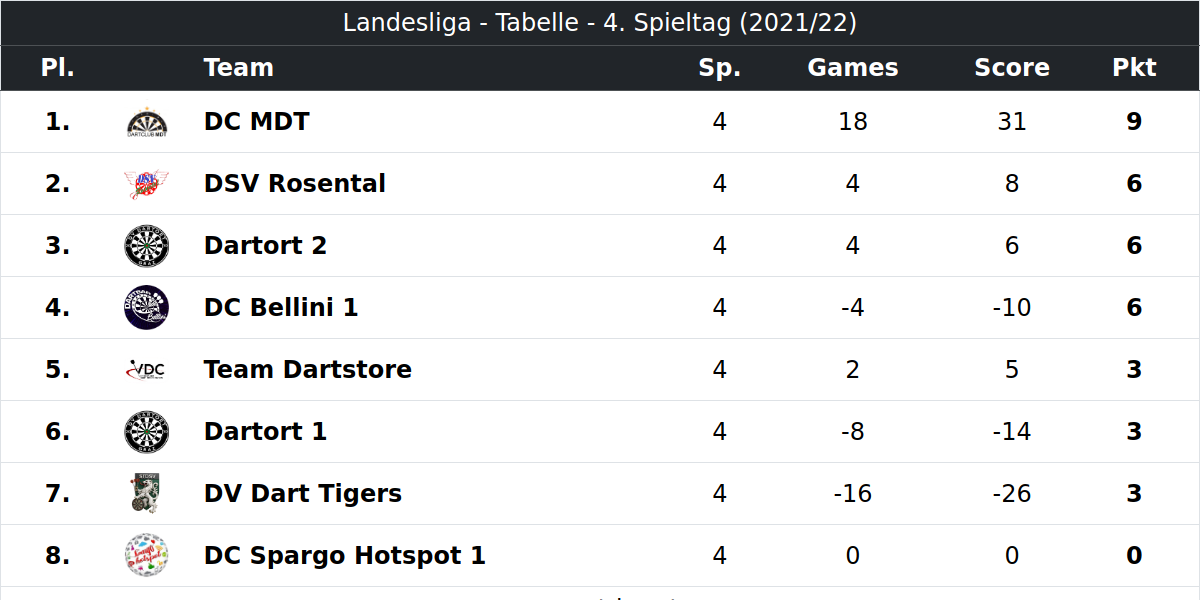The image size is (1200, 600).
Task: Select the Team Dartstore team name
Action: pos(308,370)
